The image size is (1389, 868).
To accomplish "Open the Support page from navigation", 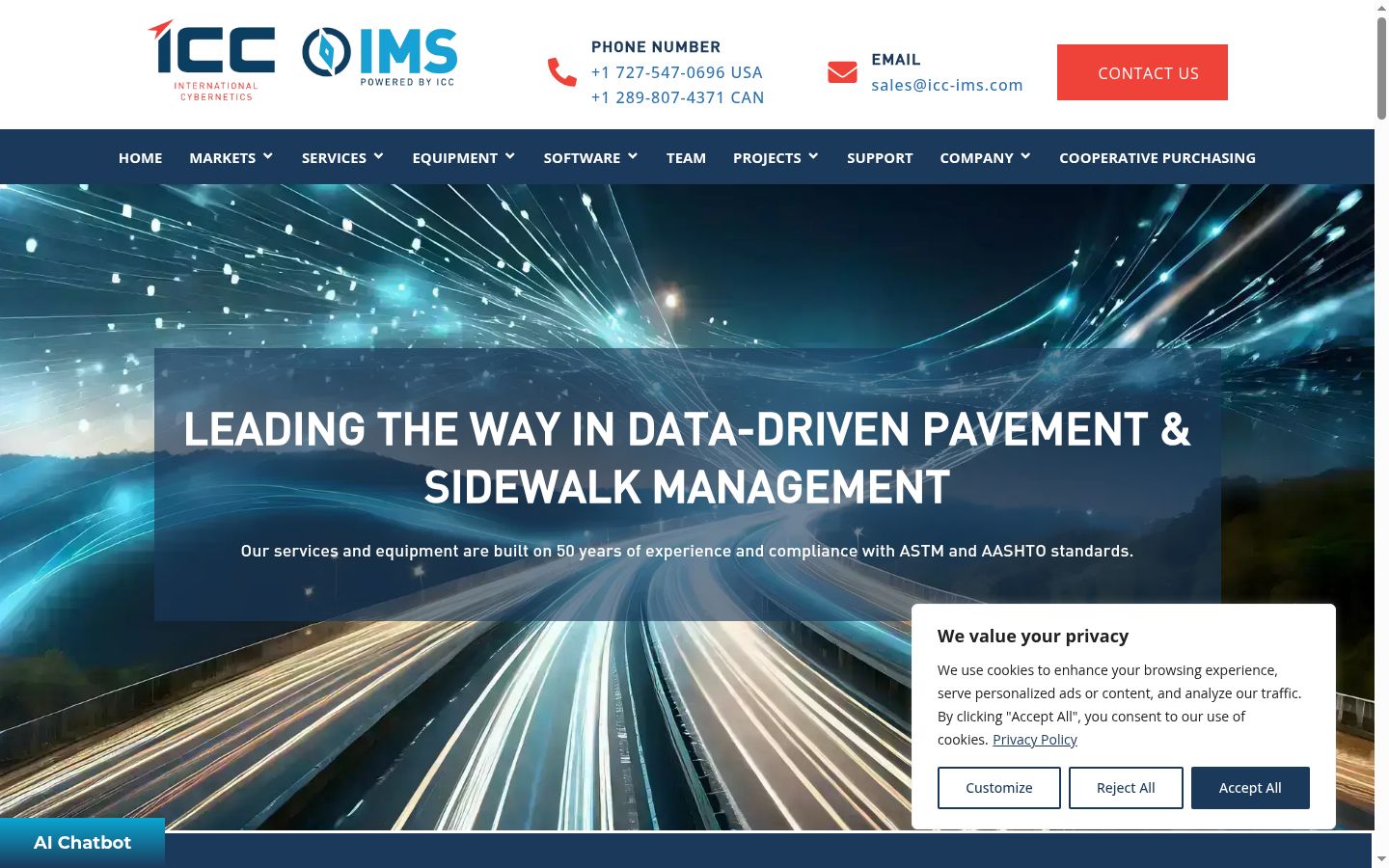I will point(880,157).
